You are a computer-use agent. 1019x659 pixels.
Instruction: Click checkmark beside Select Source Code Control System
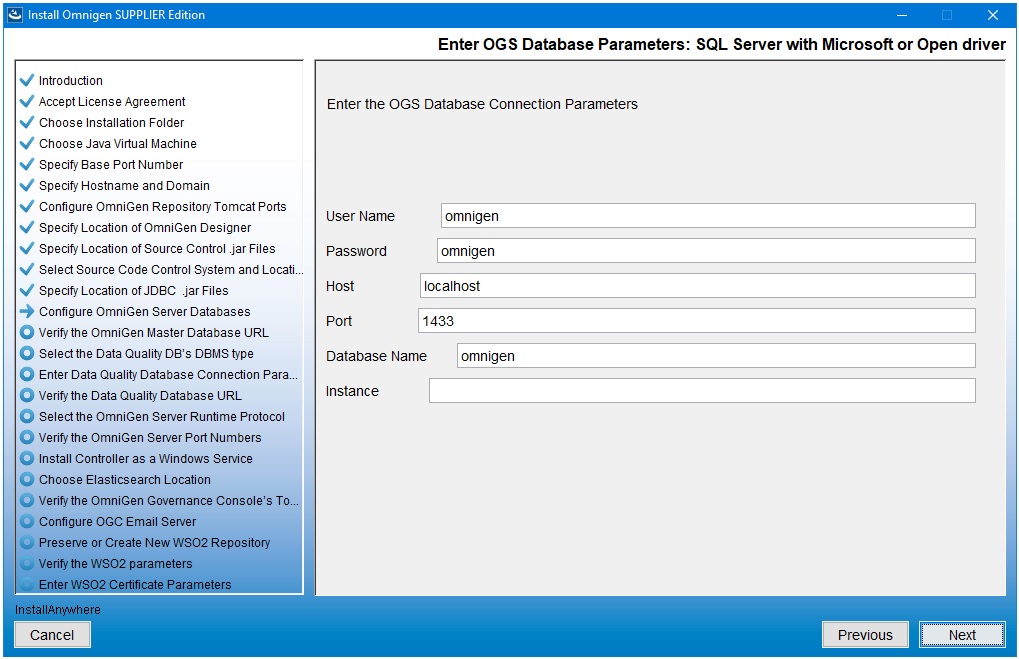(x=27, y=269)
